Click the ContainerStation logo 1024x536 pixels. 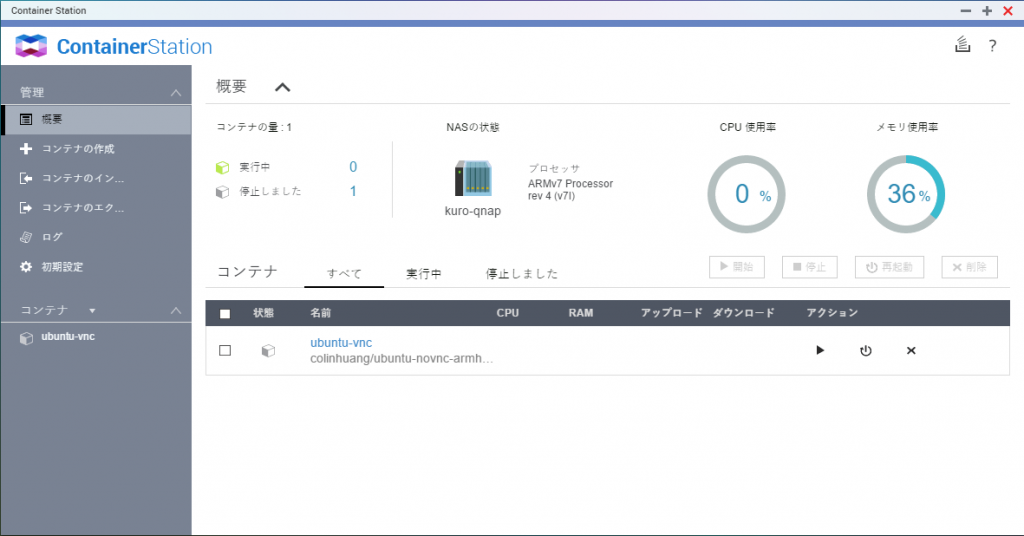(114, 46)
